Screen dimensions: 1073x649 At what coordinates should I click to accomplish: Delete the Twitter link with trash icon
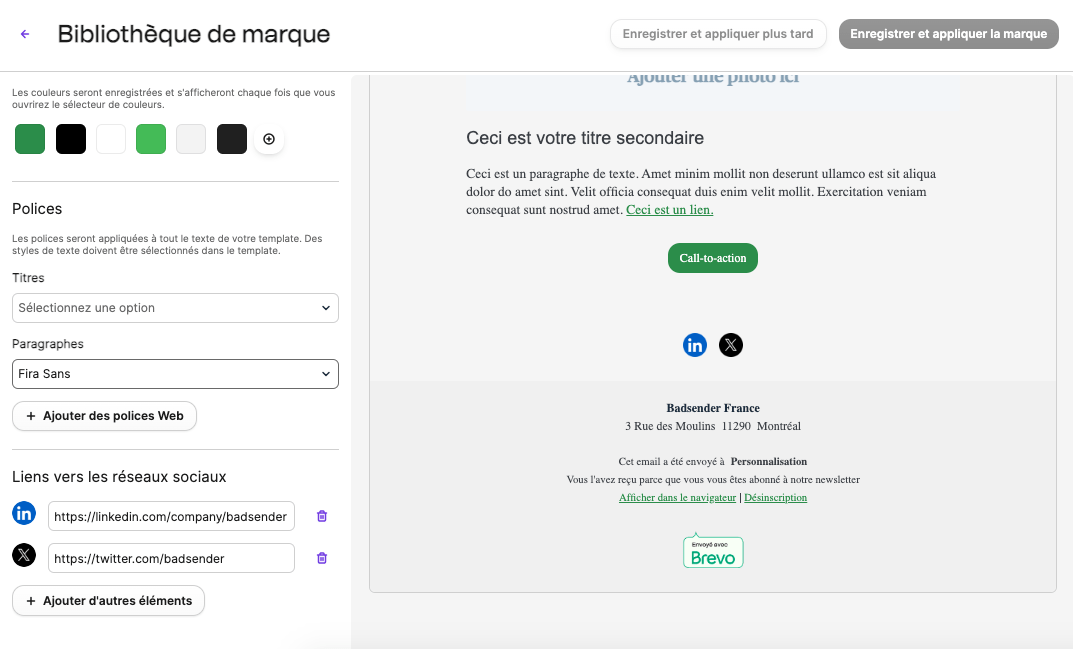322,558
